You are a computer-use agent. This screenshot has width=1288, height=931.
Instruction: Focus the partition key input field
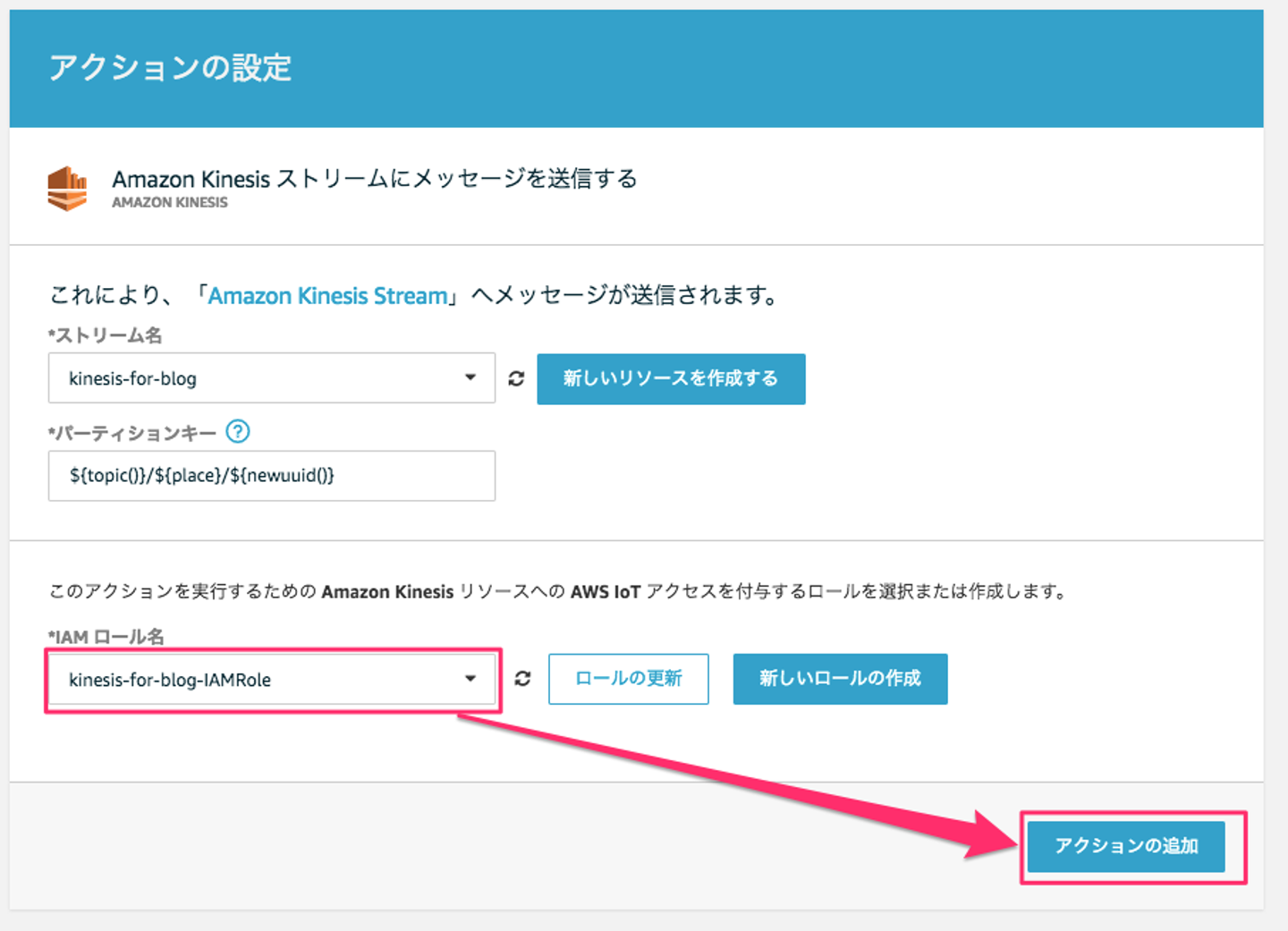tap(271, 476)
